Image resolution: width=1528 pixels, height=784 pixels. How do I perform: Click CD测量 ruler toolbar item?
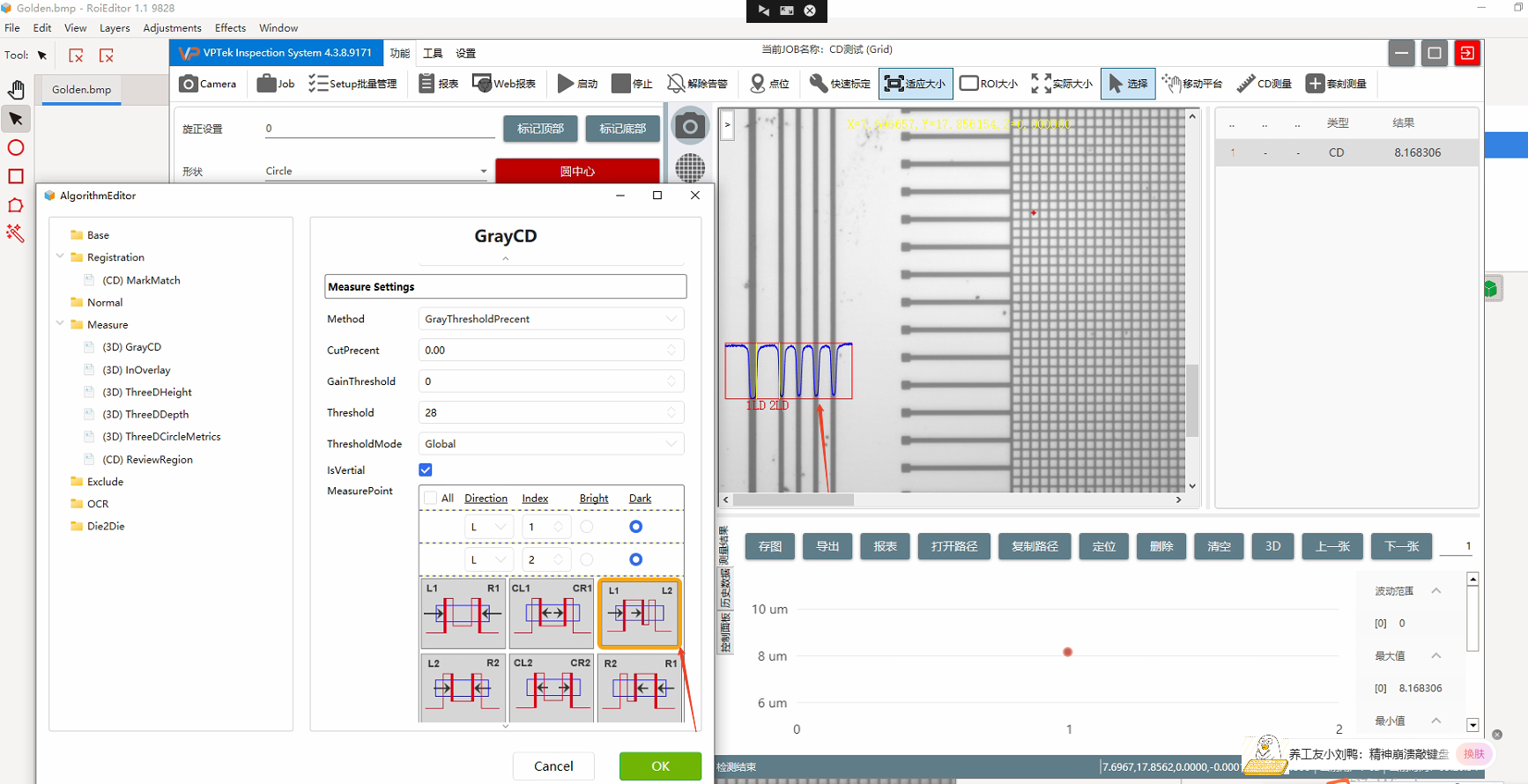(1264, 84)
